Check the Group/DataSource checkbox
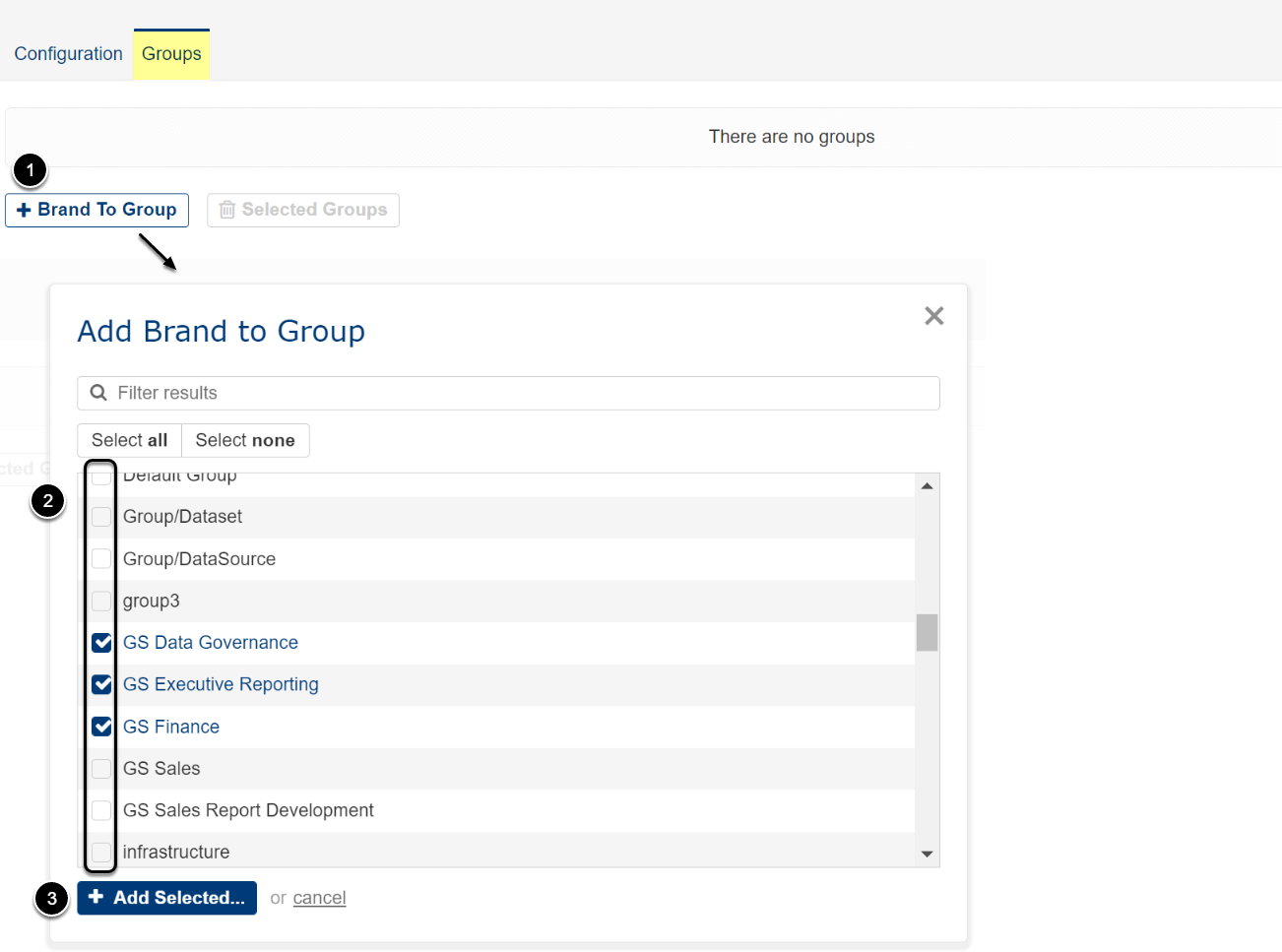1282x952 pixels. [101, 559]
